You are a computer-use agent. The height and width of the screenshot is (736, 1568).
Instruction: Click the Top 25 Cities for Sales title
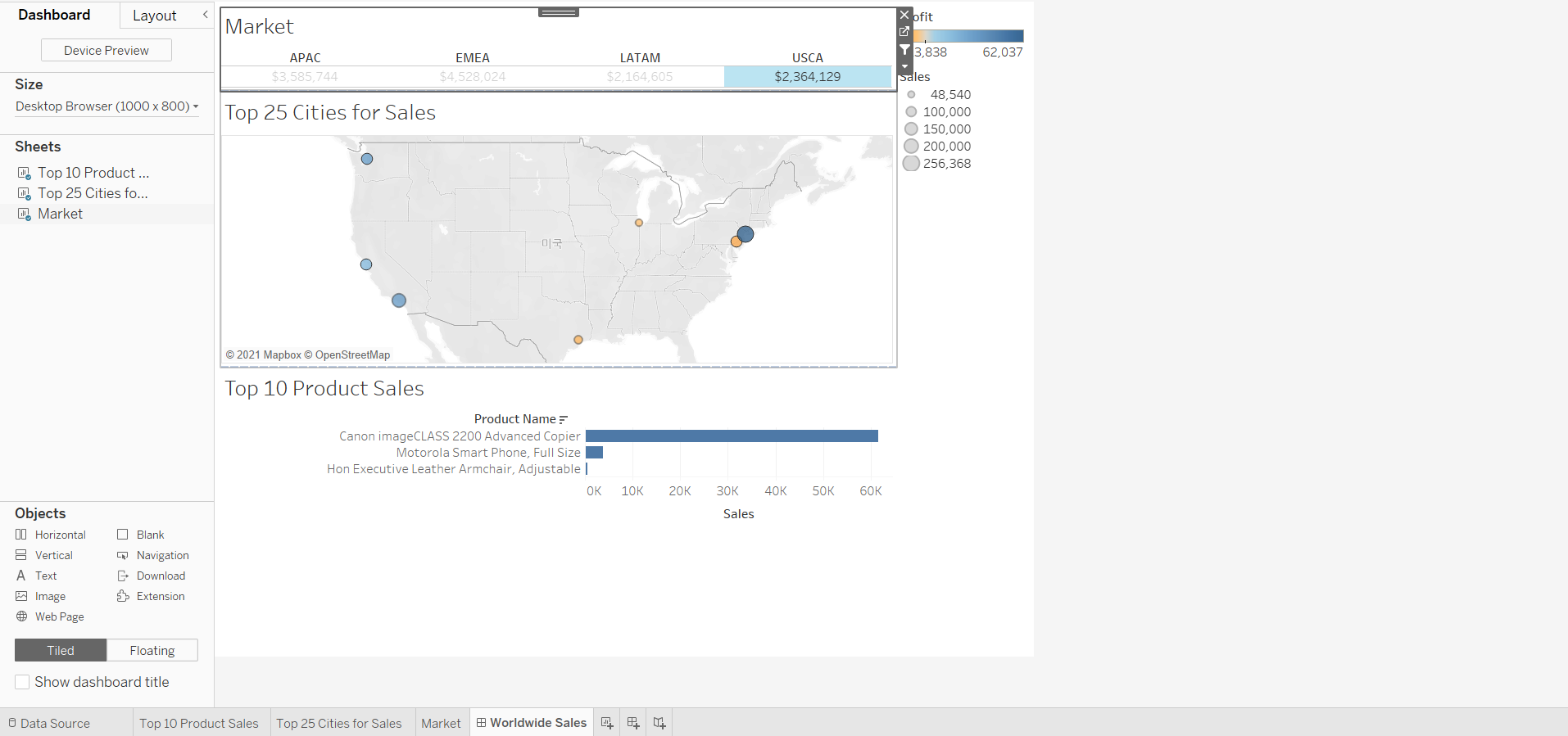pos(330,112)
